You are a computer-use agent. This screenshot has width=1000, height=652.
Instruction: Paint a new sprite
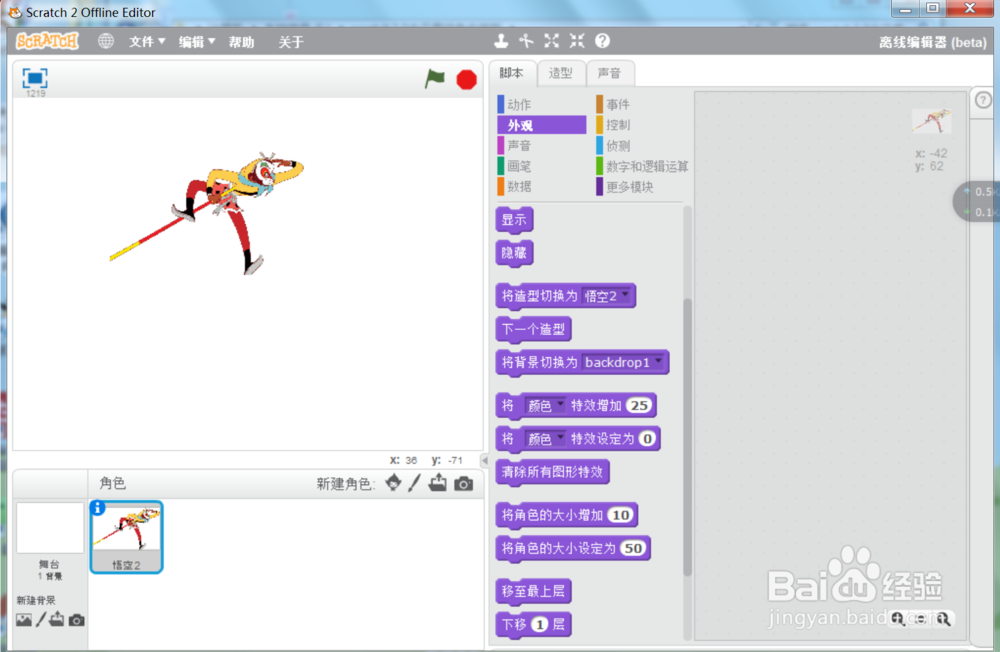click(415, 483)
